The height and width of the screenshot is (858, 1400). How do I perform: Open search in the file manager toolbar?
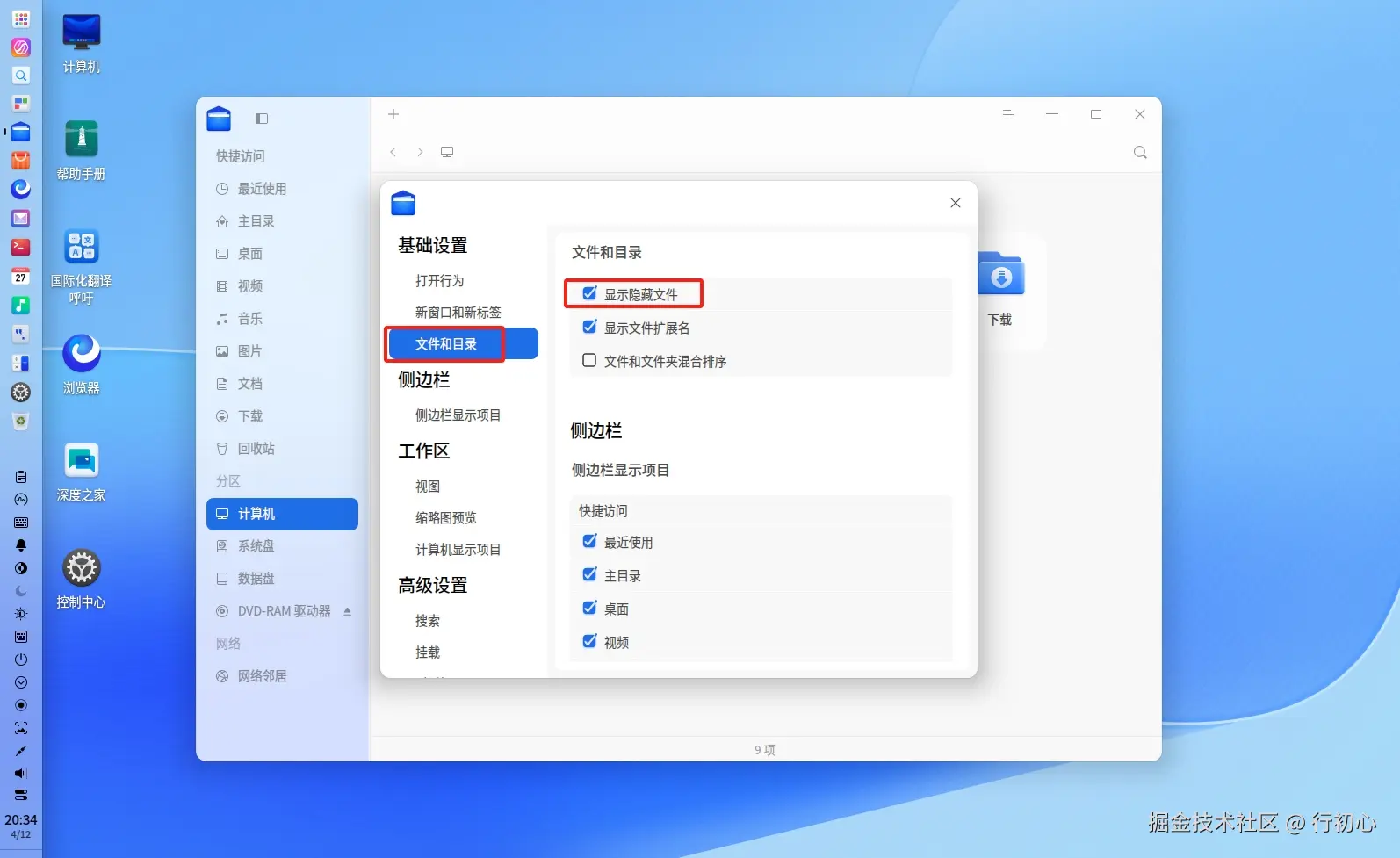click(1140, 152)
